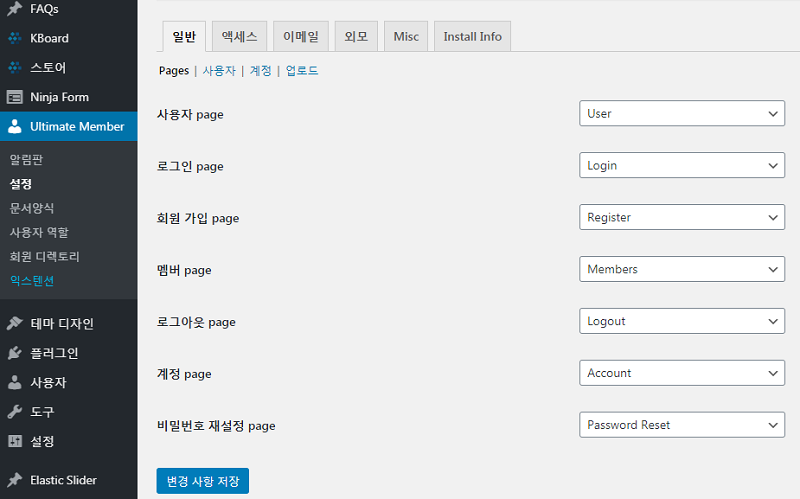Switch to the Install Info tab
This screenshot has height=499, width=800.
[472, 36]
